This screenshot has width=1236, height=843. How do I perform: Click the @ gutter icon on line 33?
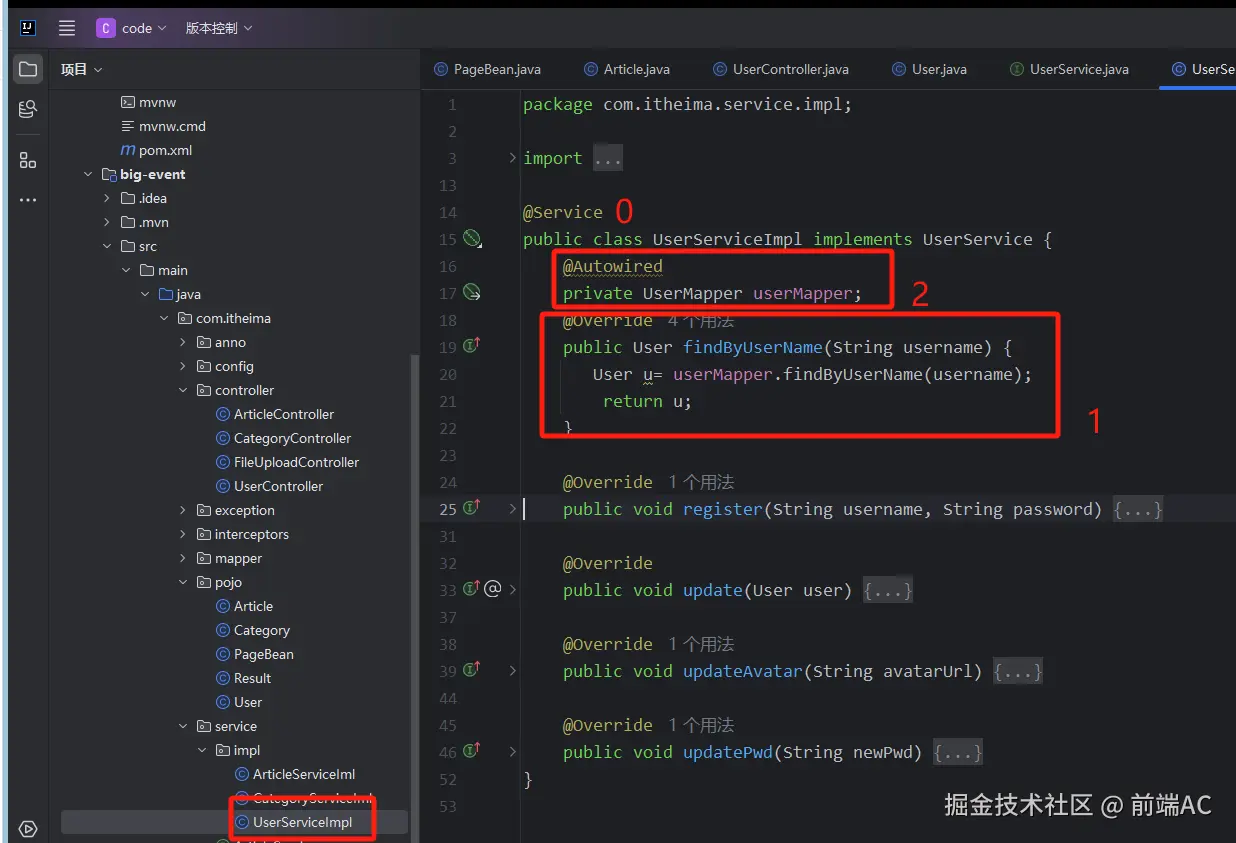point(492,589)
